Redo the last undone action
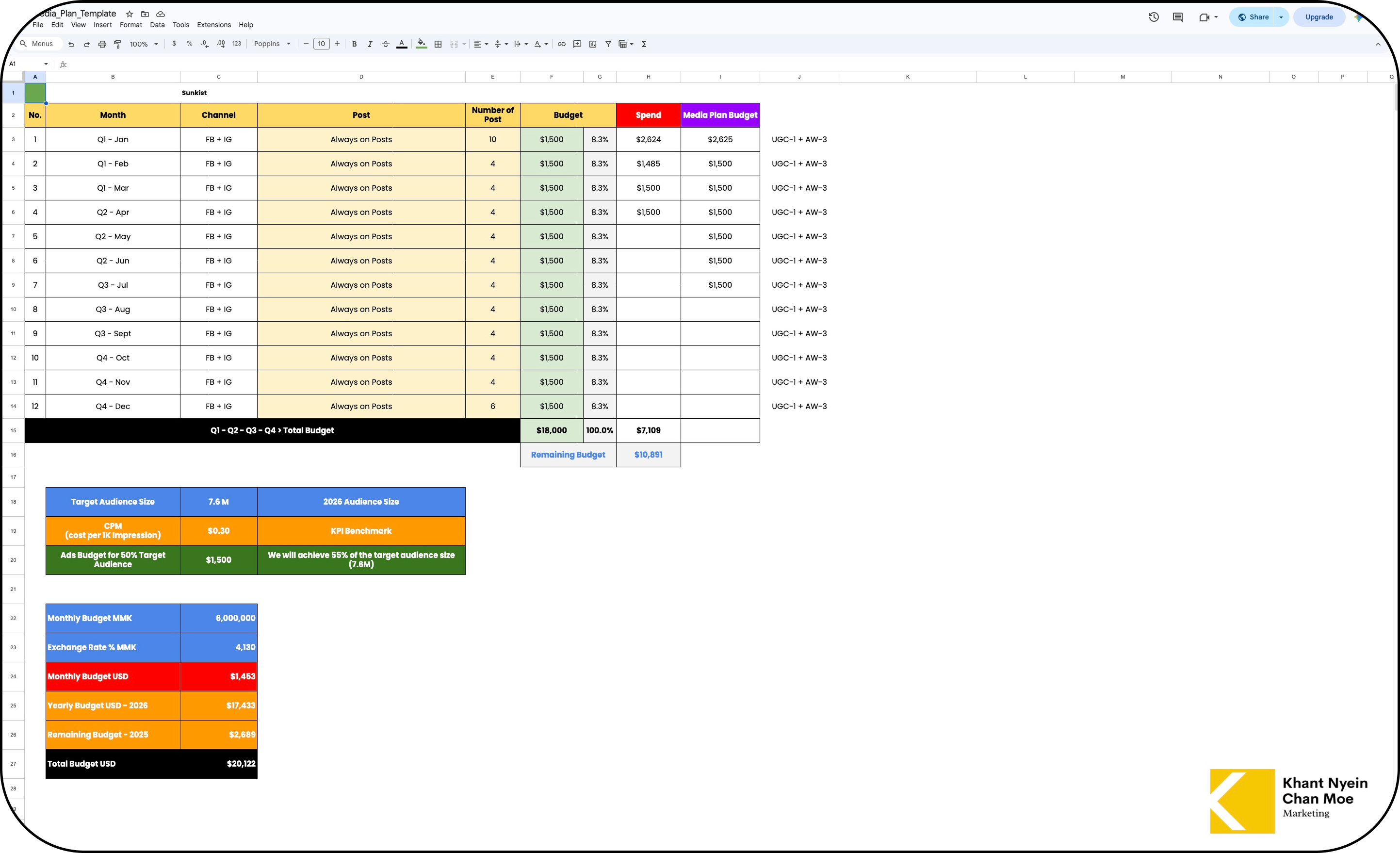 click(x=87, y=44)
